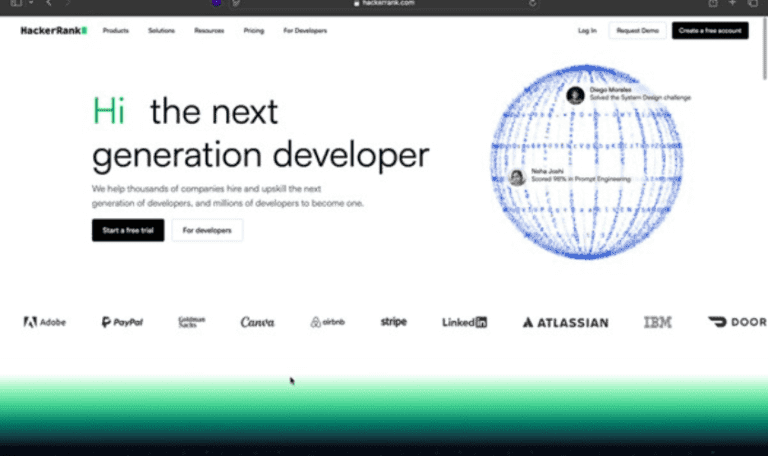Click "Solved the System Design challenge" text
Image resolution: width=768 pixels, height=456 pixels.
pos(640,97)
